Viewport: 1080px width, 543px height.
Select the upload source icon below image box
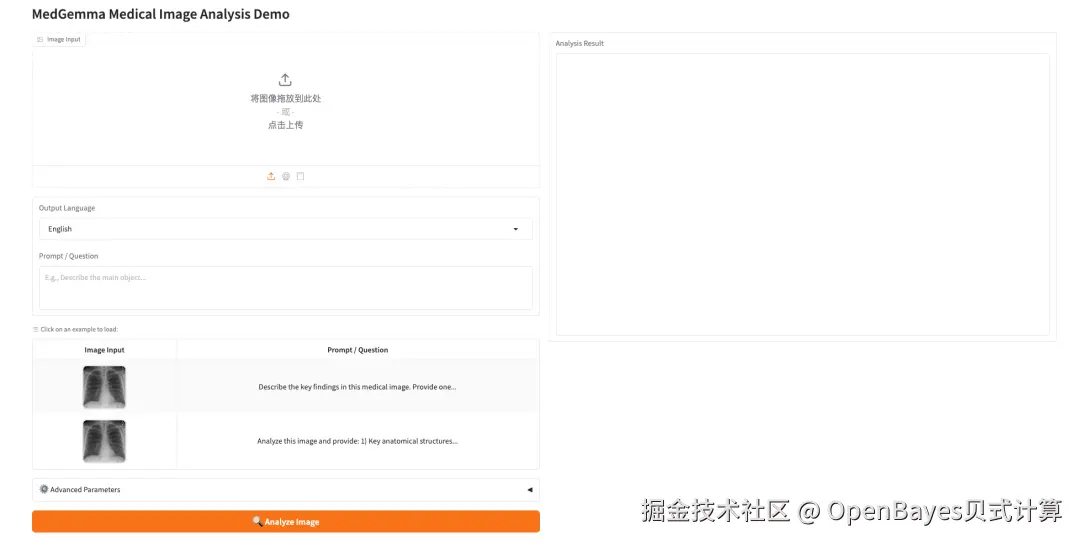click(x=271, y=176)
